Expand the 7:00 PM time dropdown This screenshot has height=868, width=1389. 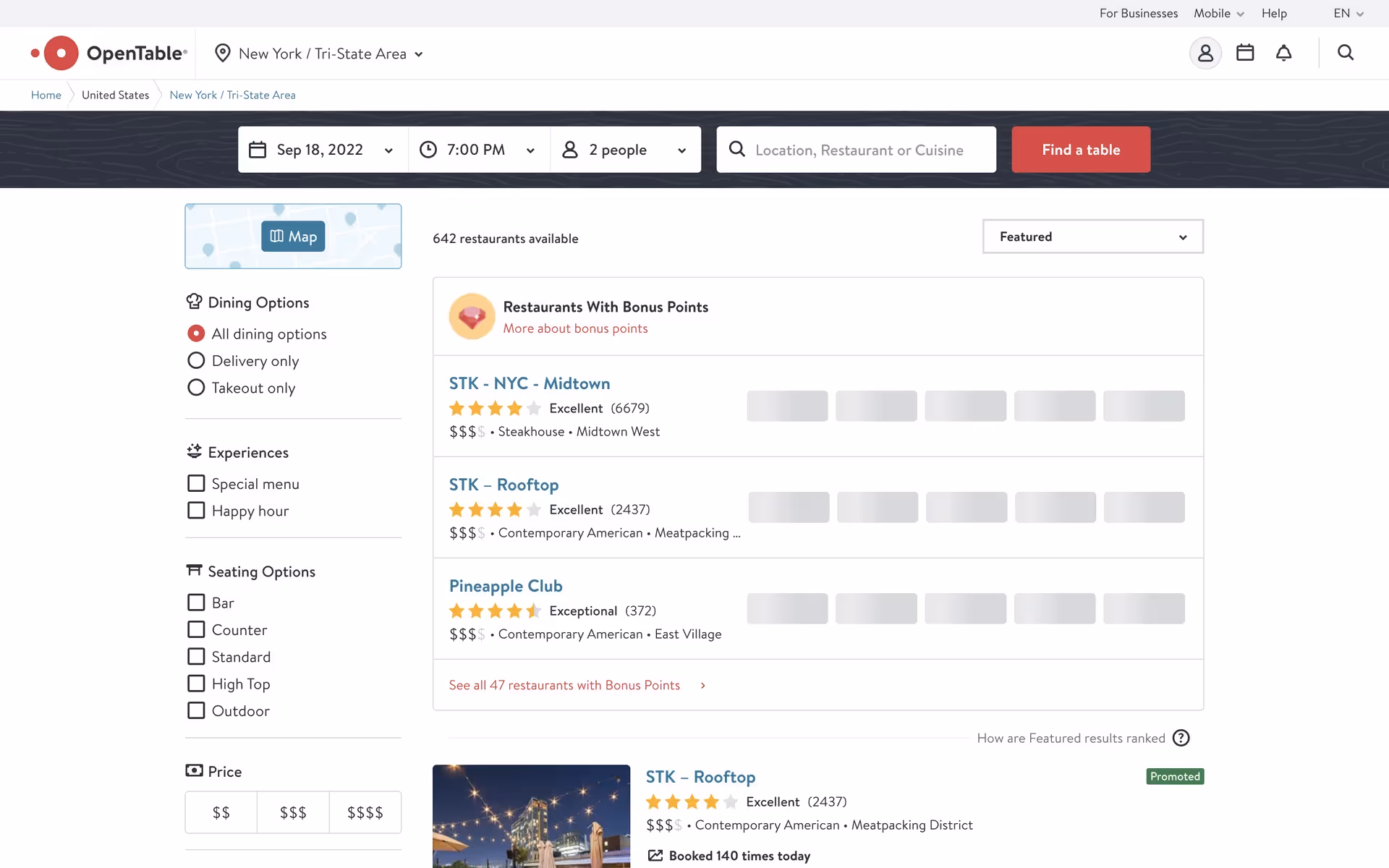tap(479, 150)
